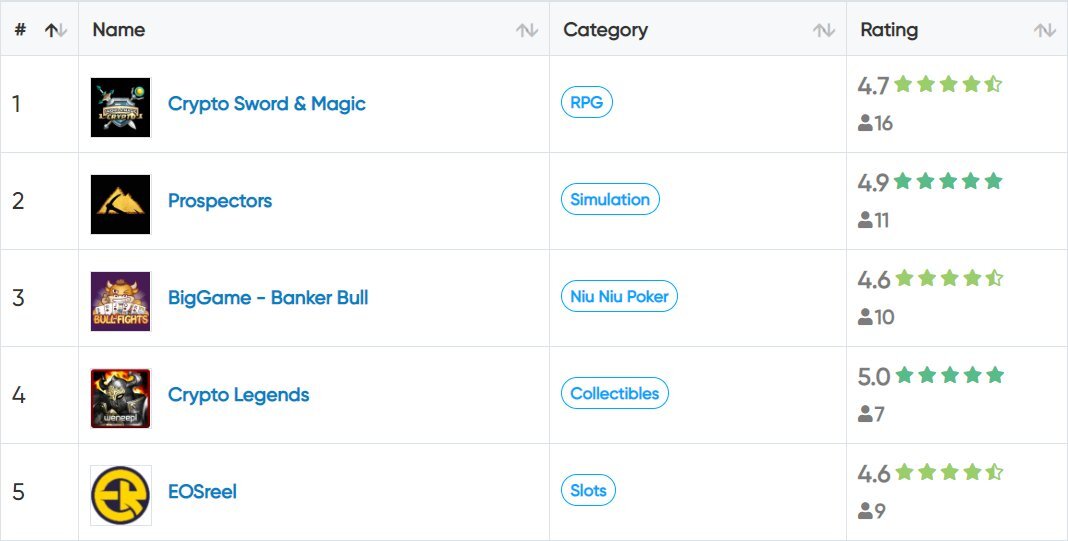
Task: Select the RPG category tag
Action: click(586, 102)
